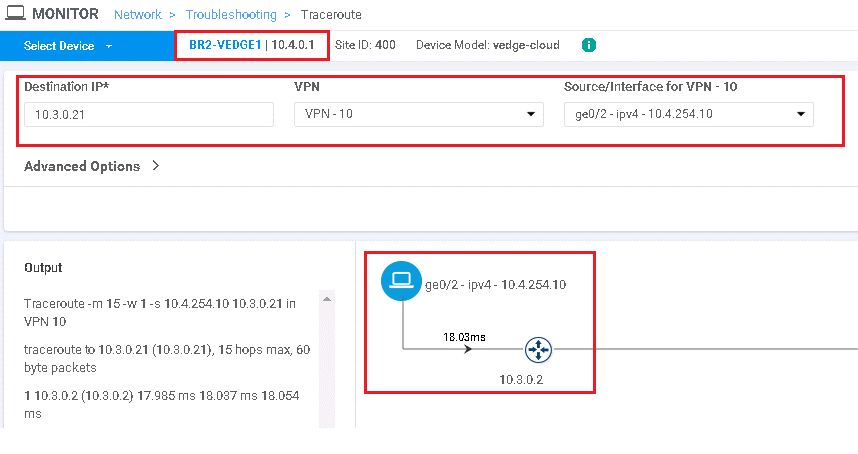Click the monitor icon beside MONITOR heading
Viewport: 858px width, 454px height.
tap(15, 13)
